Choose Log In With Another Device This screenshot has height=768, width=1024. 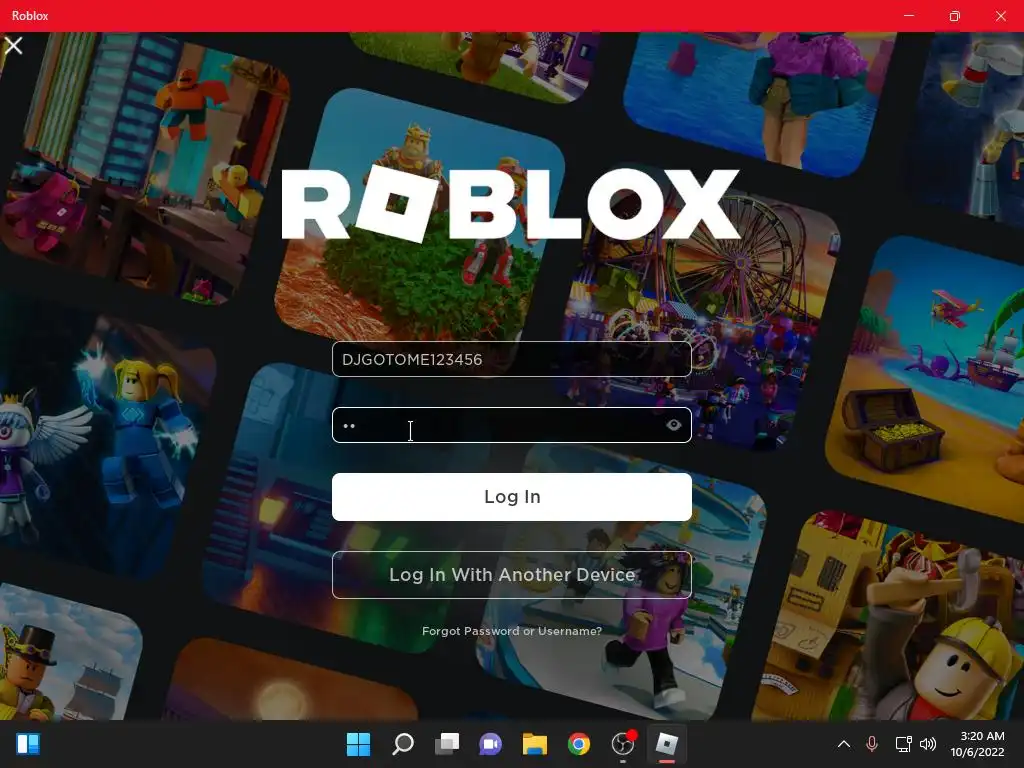point(511,575)
